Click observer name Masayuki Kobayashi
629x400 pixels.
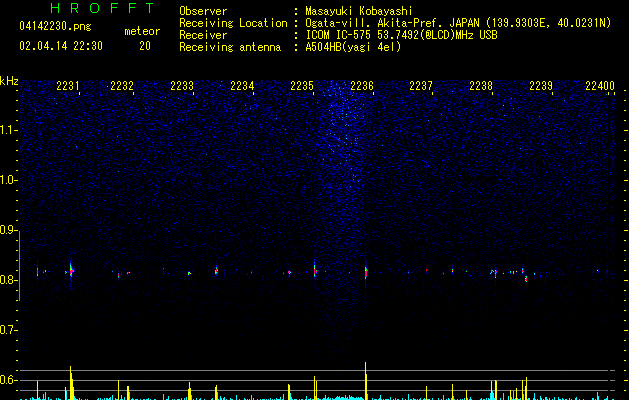[359, 11]
